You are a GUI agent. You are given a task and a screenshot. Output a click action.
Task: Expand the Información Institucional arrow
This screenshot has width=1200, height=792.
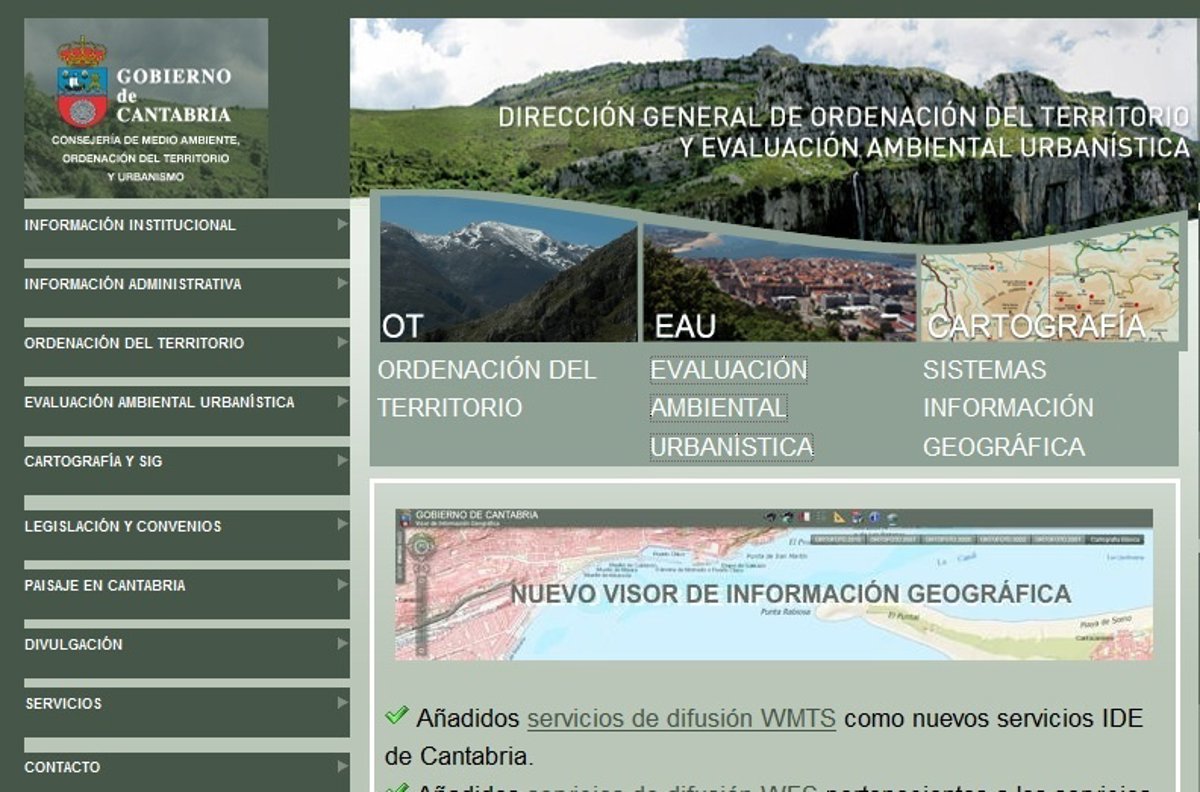point(342,224)
